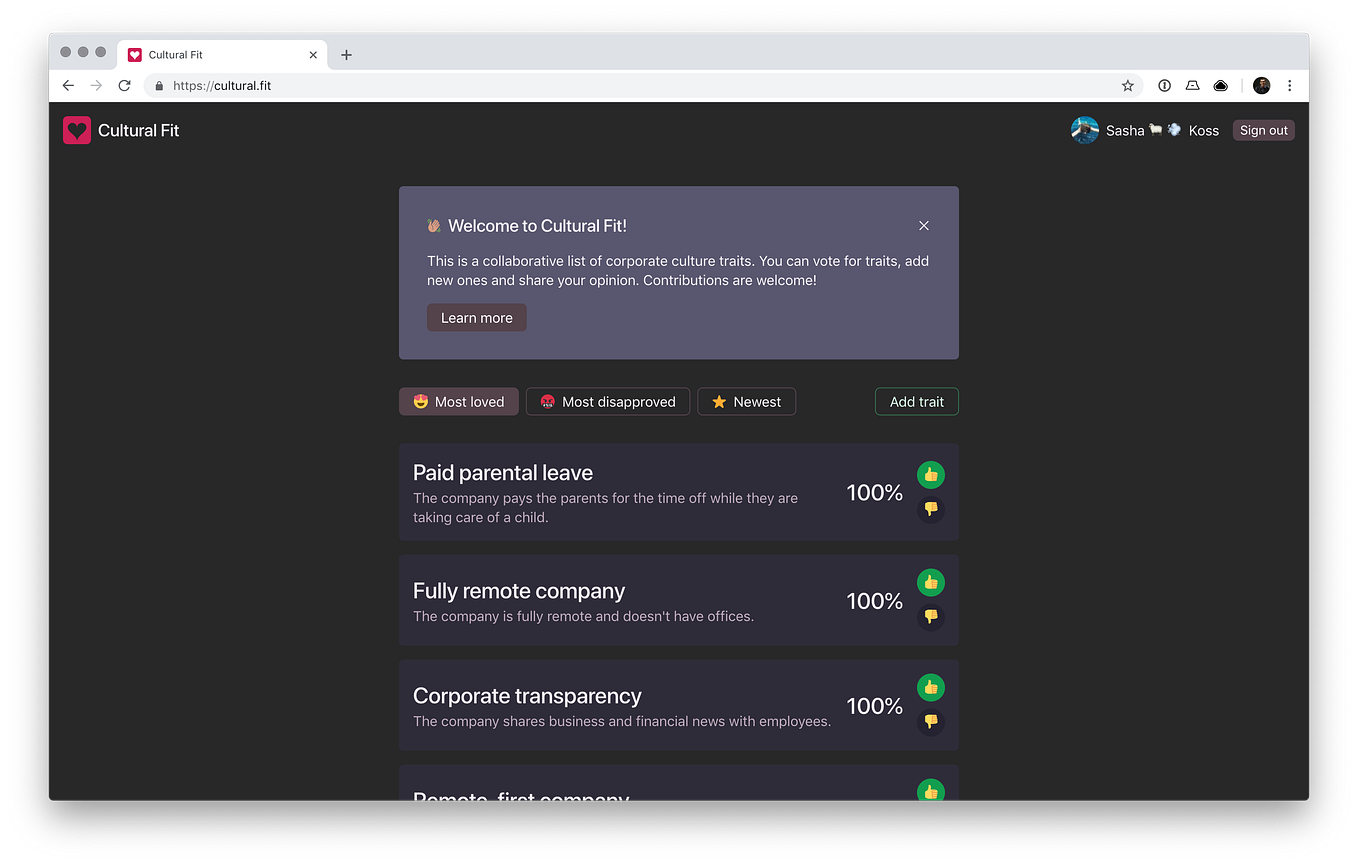Open a new browser tab with the plus icon

[x=346, y=54]
